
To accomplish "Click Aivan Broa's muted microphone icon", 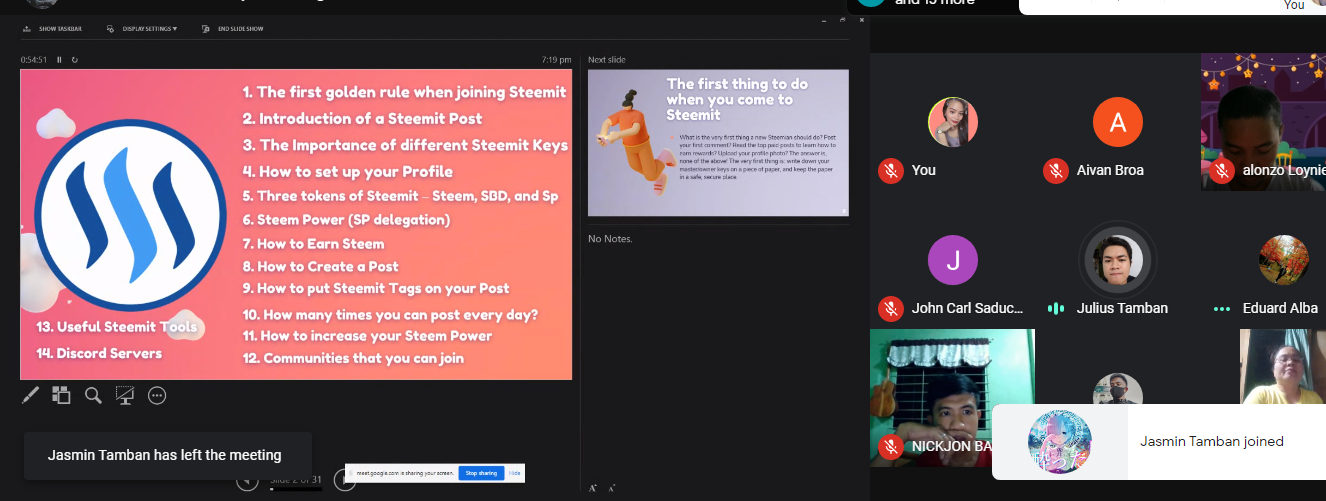I will point(1055,170).
